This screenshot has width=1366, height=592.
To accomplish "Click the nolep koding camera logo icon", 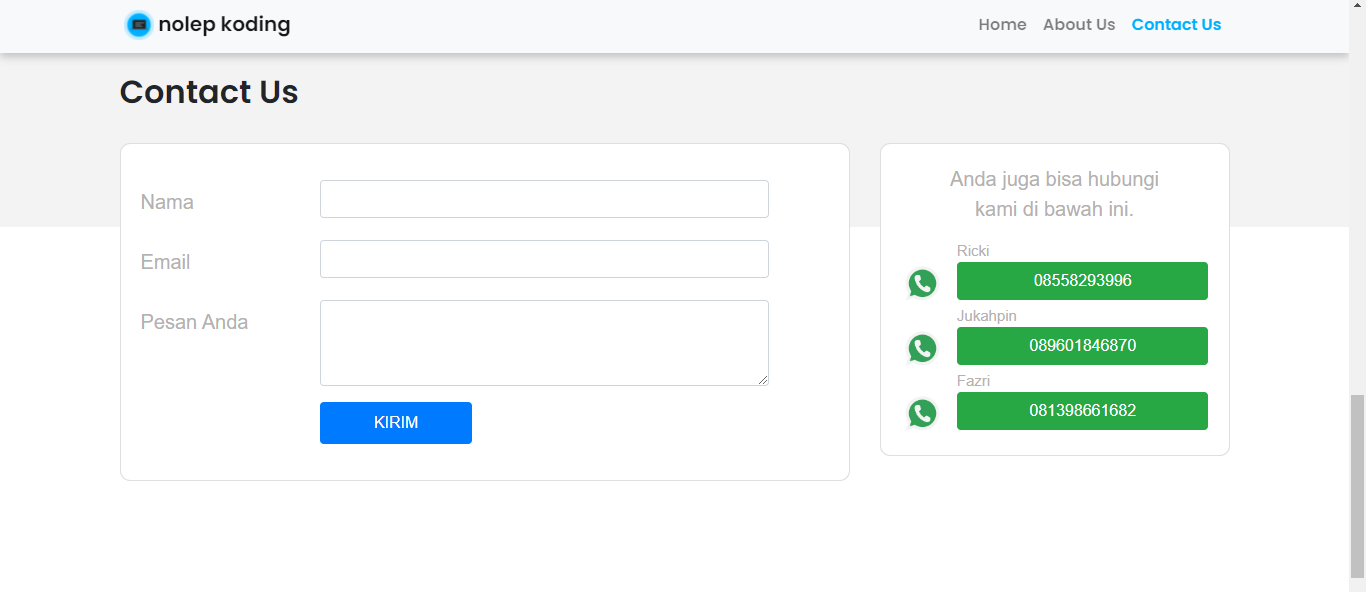I will pyautogui.click(x=138, y=24).
